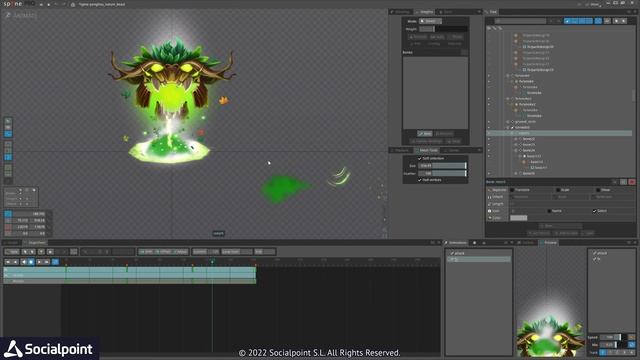Toggle Adjust option in dopesheet toolbar
Screen dimensions: 640x360
pyautogui.click(x=180, y=252)
